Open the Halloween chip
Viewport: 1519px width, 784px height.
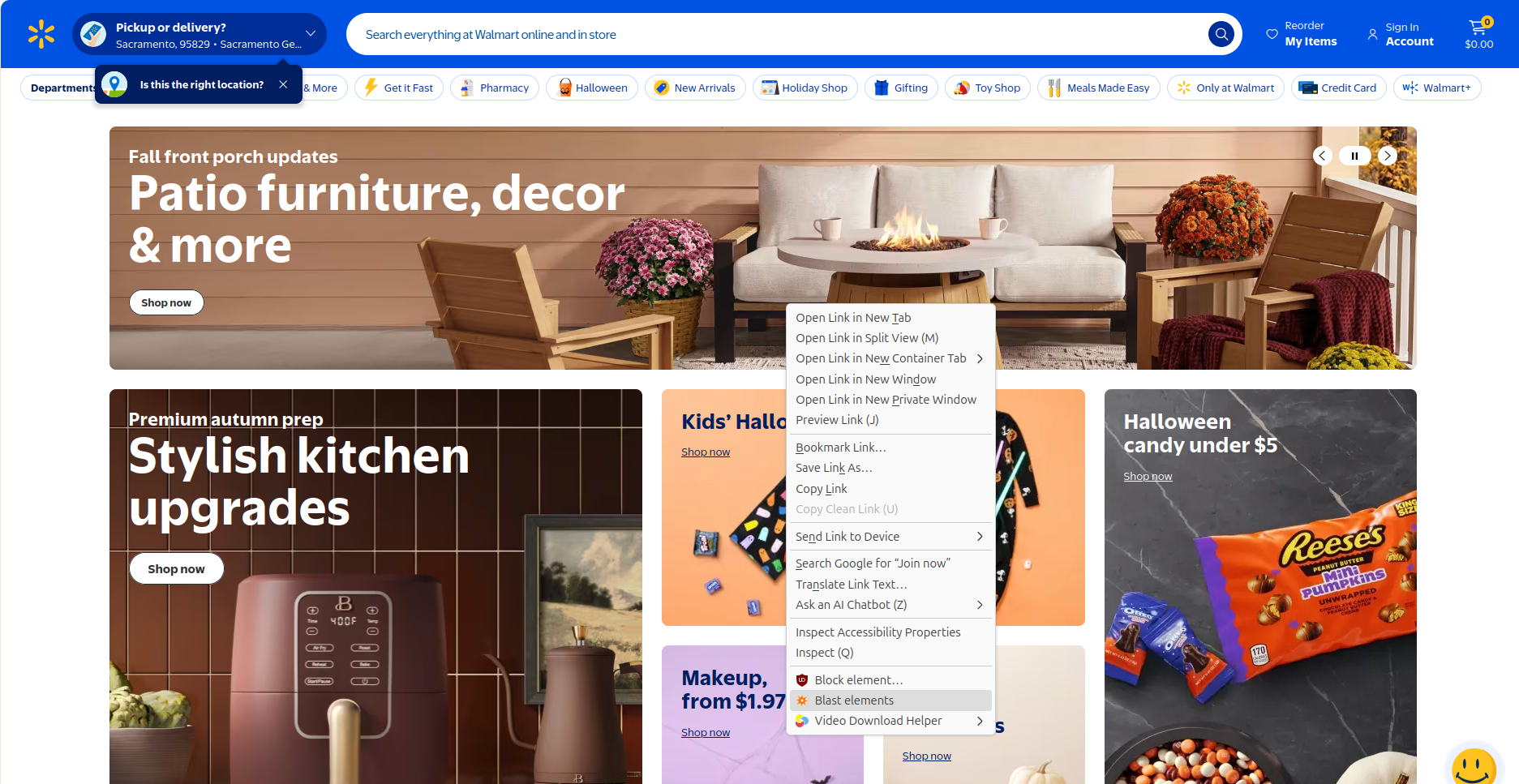coord(592,88)
